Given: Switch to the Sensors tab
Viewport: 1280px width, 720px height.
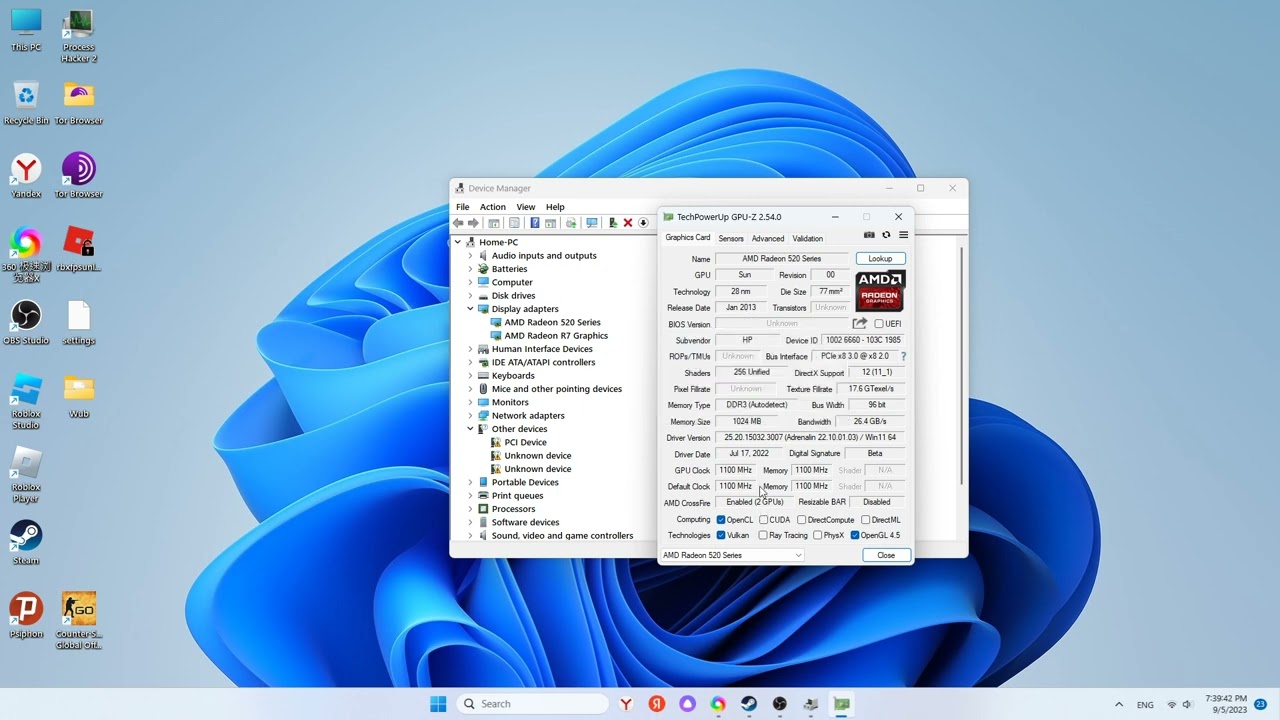Looking at the screenshot, I should click(731, 239).
